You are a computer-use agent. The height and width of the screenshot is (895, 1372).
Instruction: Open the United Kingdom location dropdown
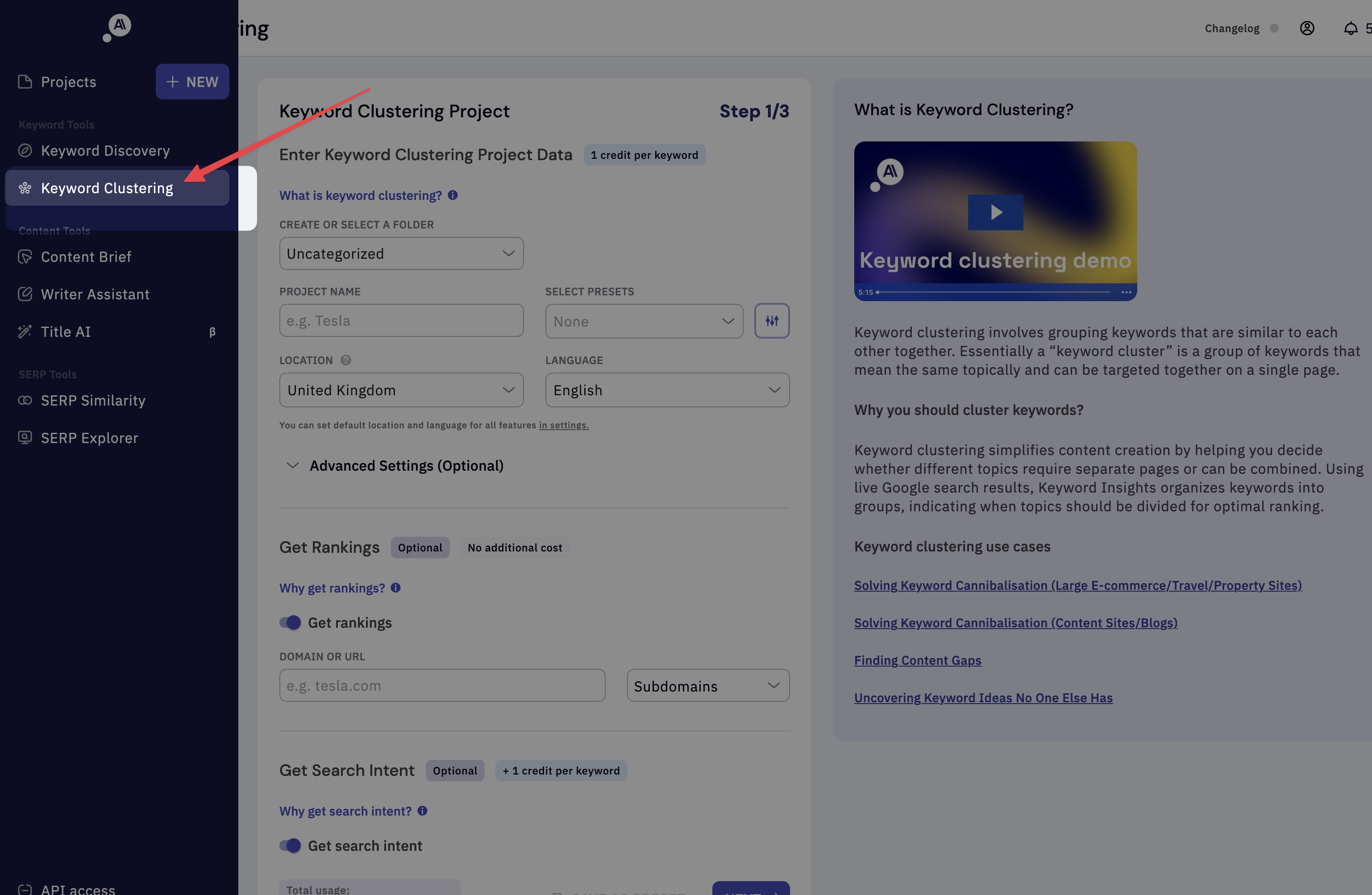click(401, 390)
